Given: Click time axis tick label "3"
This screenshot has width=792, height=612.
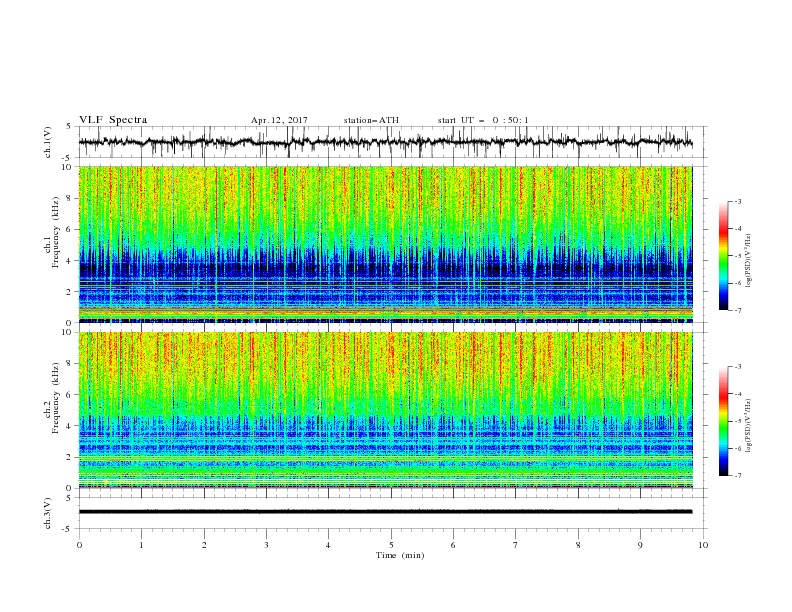Looking at the screenshot, I should click(x=266, y=545).
